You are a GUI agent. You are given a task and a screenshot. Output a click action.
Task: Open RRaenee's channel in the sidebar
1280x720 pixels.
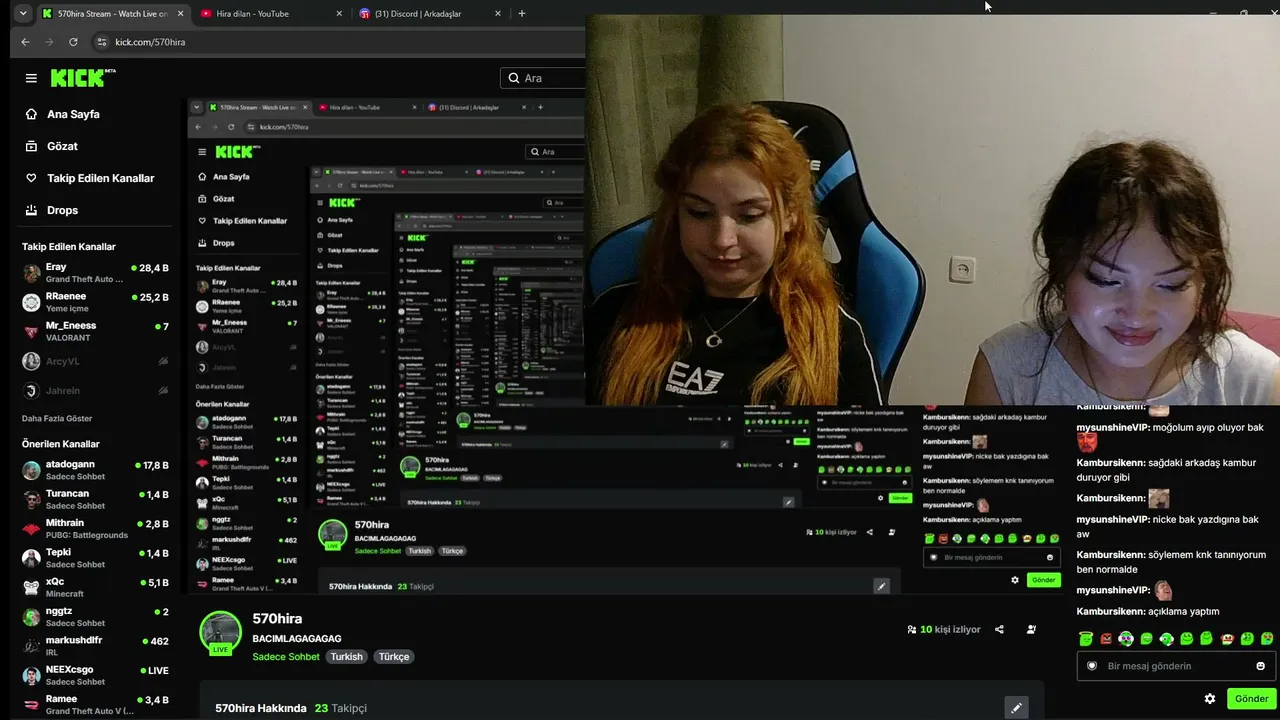96,302
